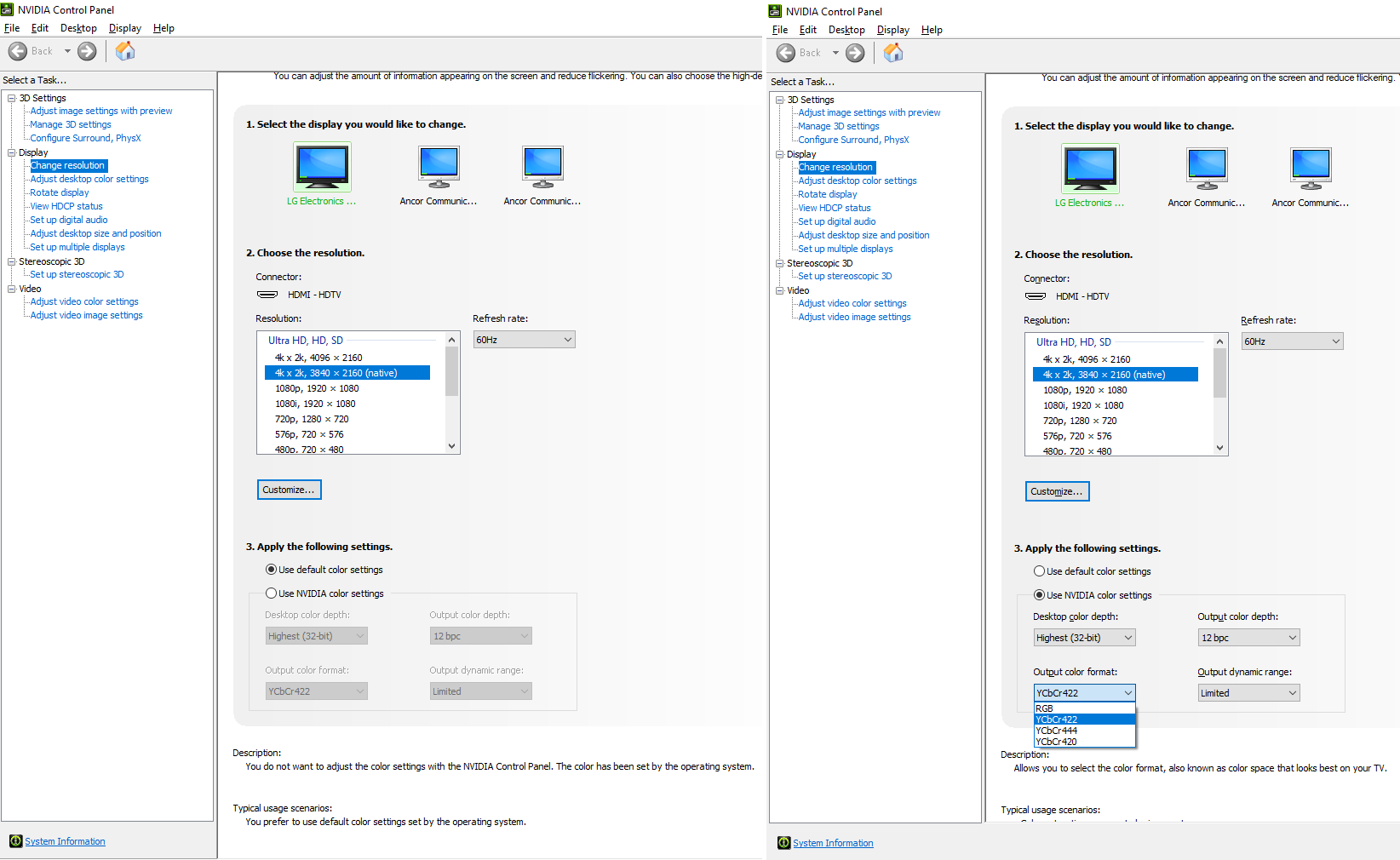The width and height of the screenshot is (1400, 860).
Task: Open System Information link in left window
Action: (x=65, y=841)
